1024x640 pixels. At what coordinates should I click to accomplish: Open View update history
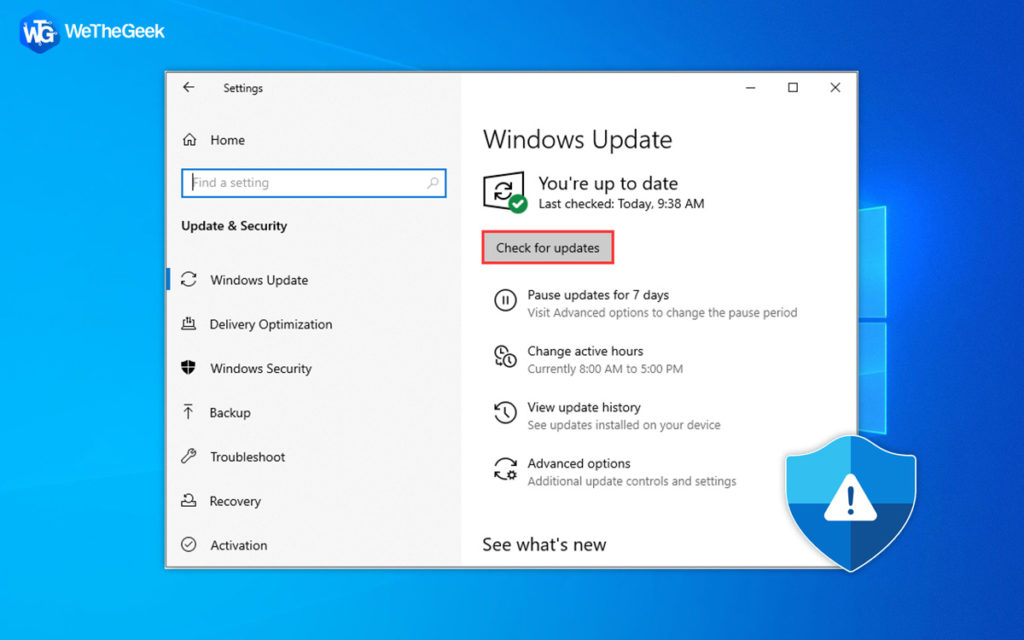point(583,407)
